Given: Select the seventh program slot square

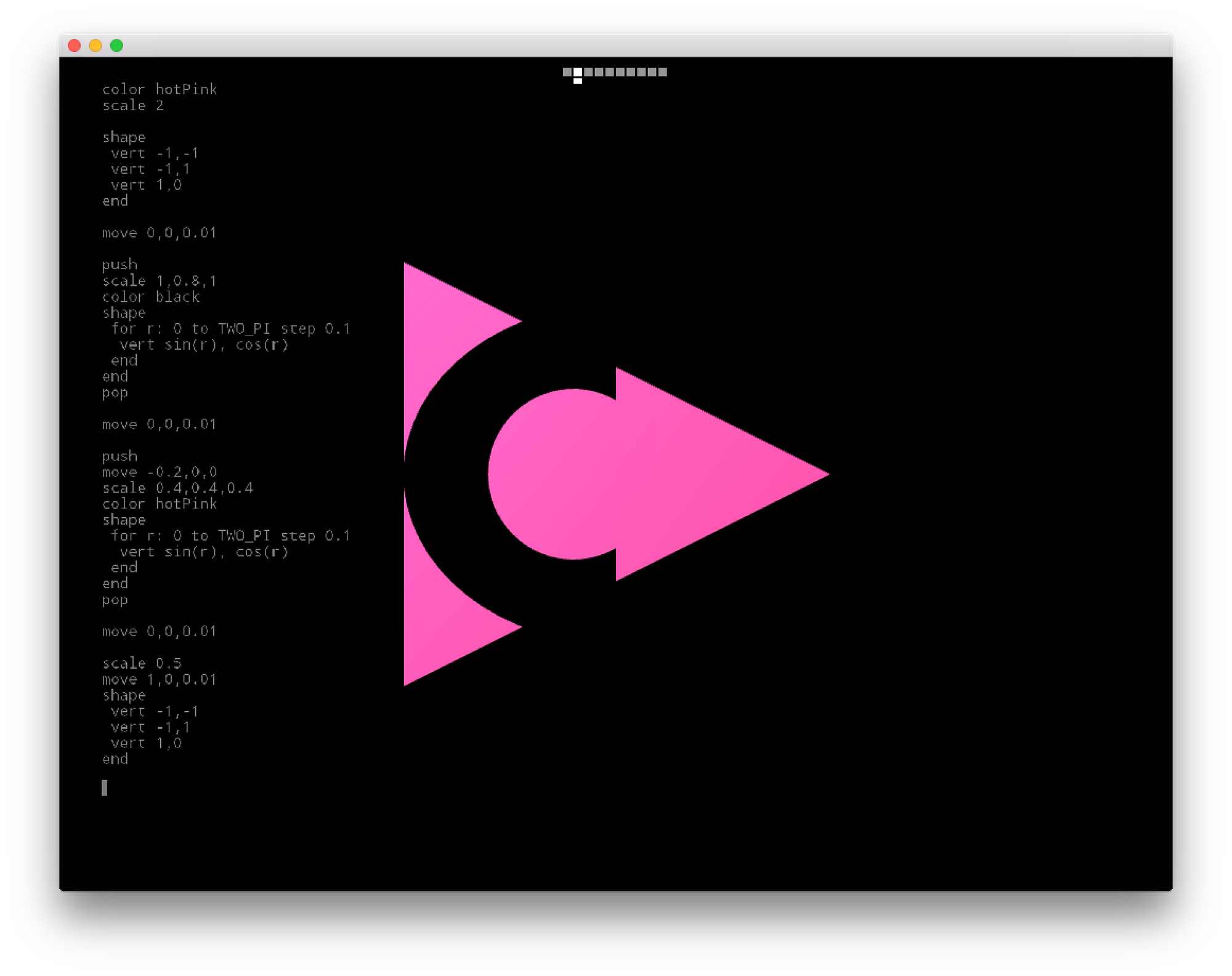Looking at the screenshot, I should pos(631,72).
